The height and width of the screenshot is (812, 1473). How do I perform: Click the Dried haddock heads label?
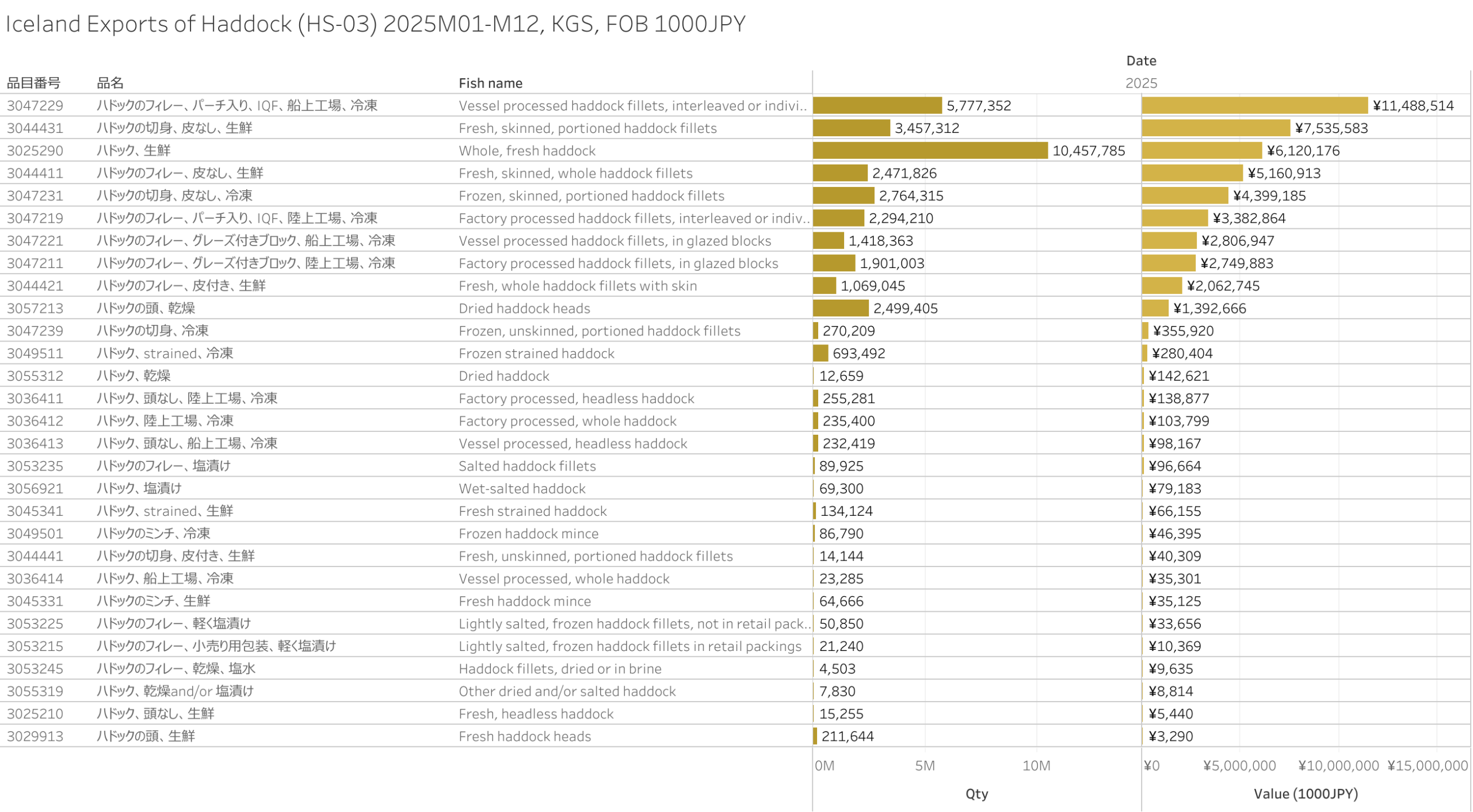524,308
